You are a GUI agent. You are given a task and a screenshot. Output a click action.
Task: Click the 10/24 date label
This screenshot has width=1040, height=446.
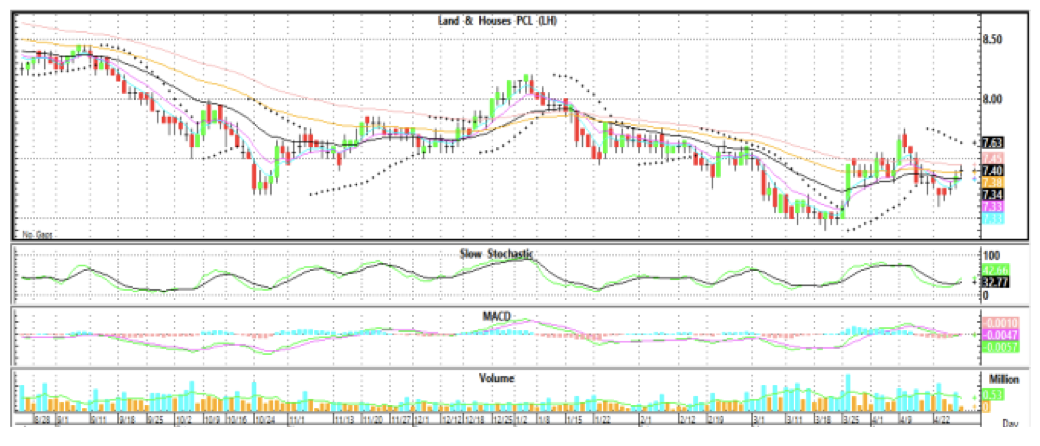(x=265, y=419)
